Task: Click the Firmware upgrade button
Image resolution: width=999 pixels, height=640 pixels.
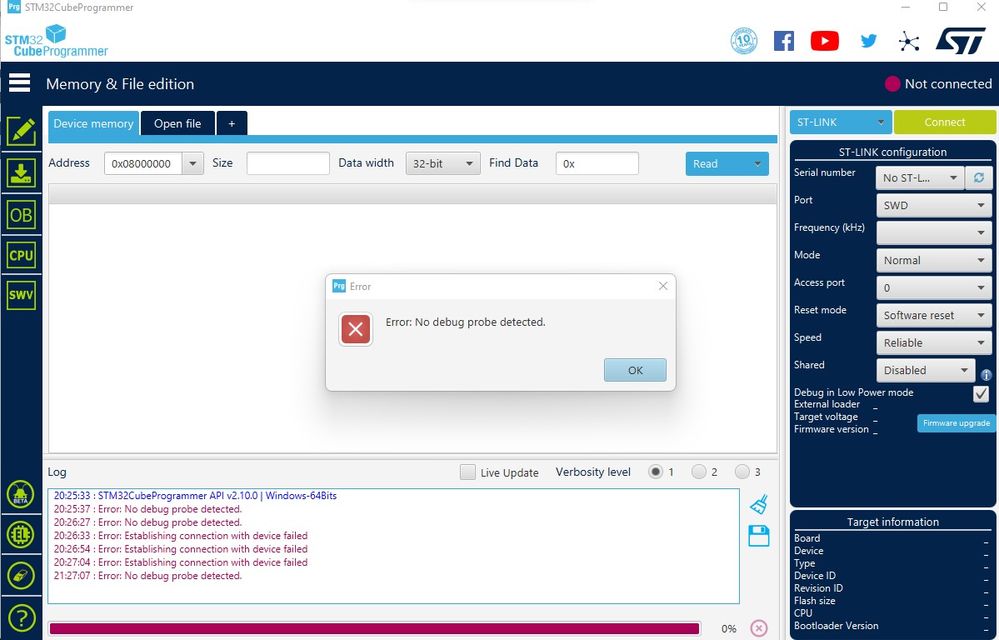Action: (x=956, y=423)
